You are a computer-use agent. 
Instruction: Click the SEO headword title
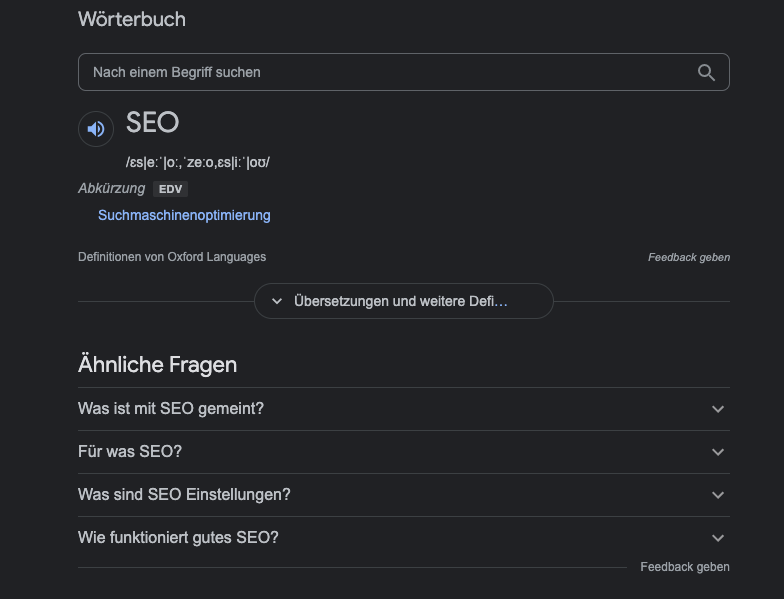pos(152,122)
